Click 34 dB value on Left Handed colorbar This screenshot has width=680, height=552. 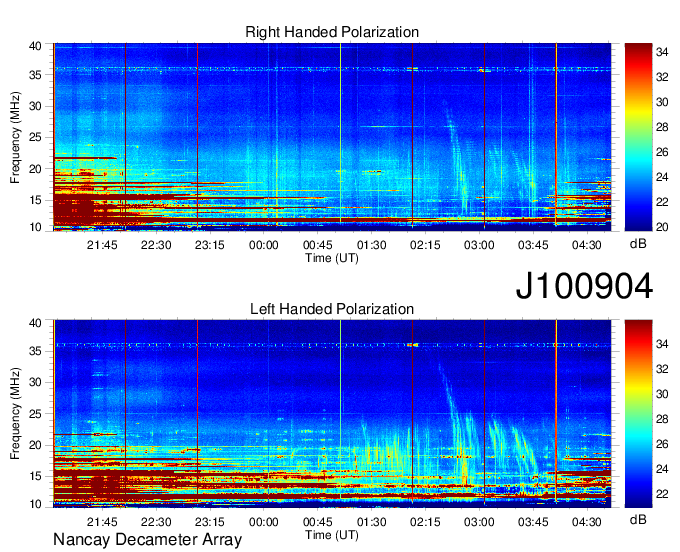[662, 344]
